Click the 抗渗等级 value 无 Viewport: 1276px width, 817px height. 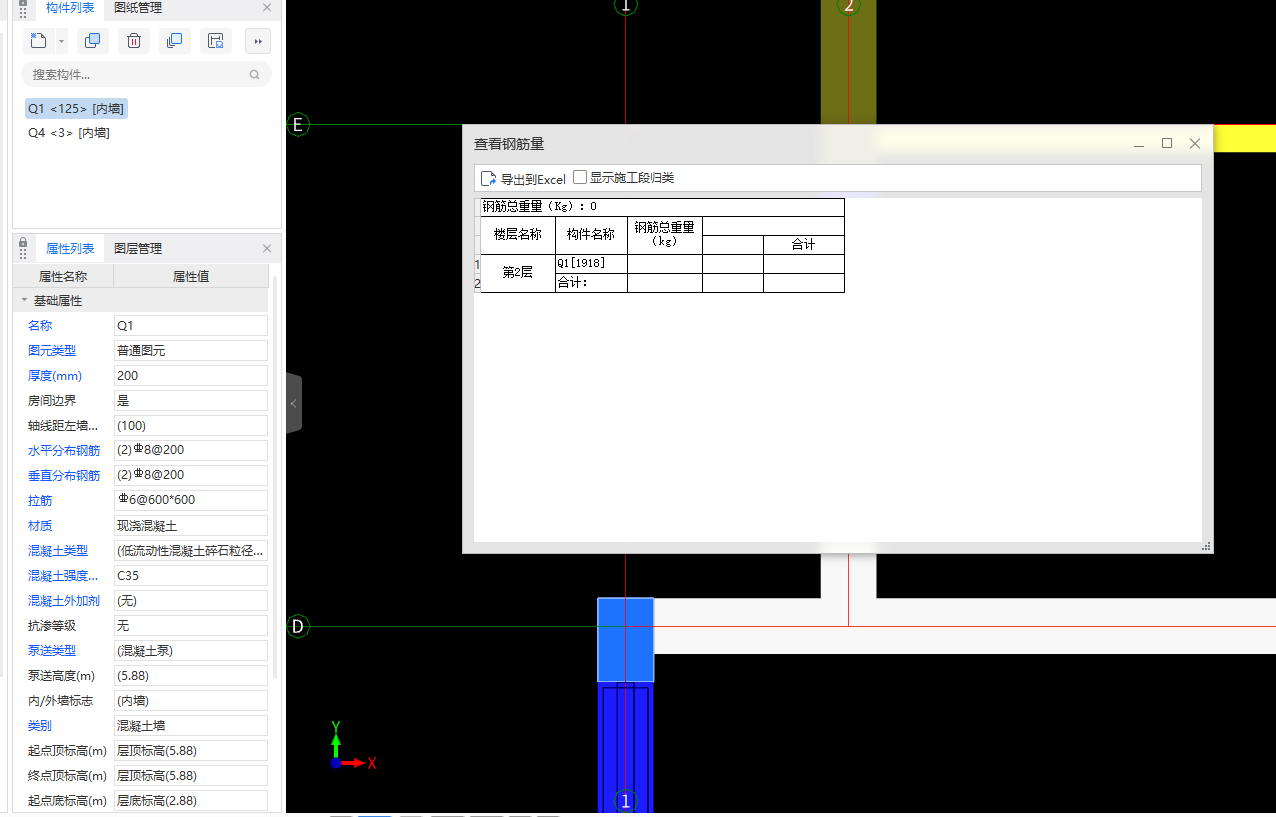(x=191, y=625)
